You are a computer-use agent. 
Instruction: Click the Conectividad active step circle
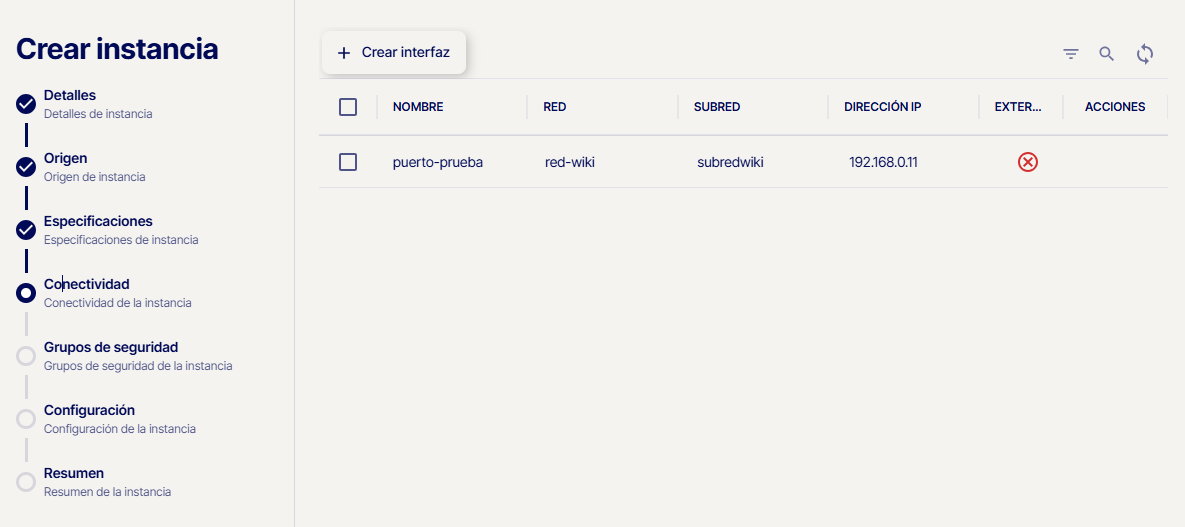coord(27,293)
